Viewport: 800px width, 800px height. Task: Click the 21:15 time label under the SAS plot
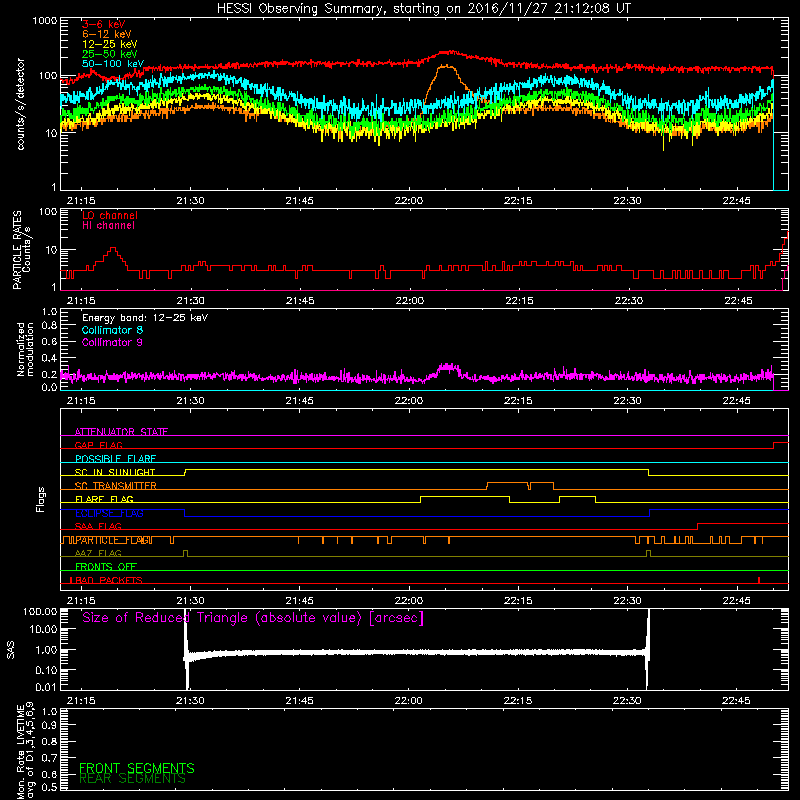[81, 701]
